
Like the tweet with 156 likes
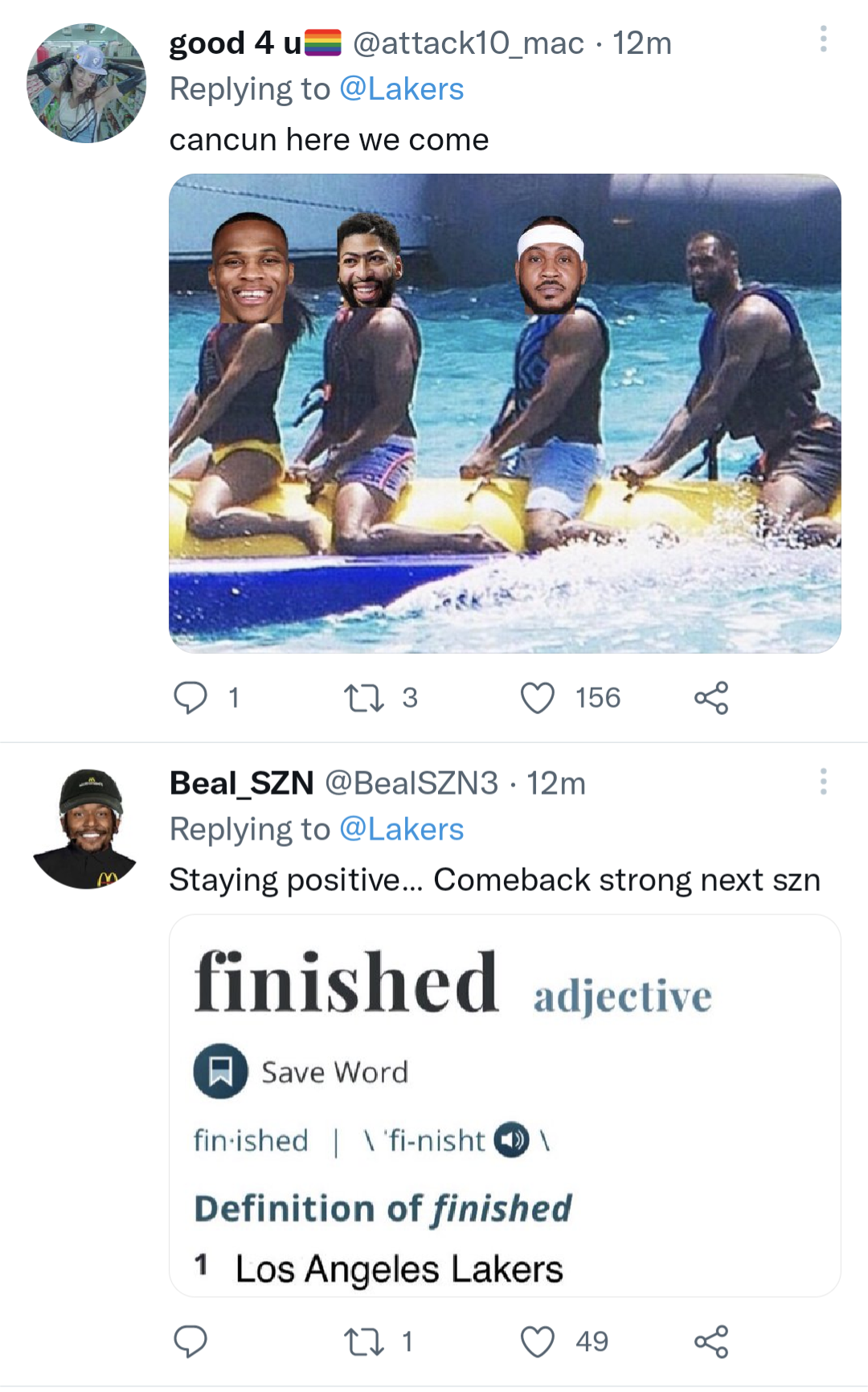click(538, 697)
